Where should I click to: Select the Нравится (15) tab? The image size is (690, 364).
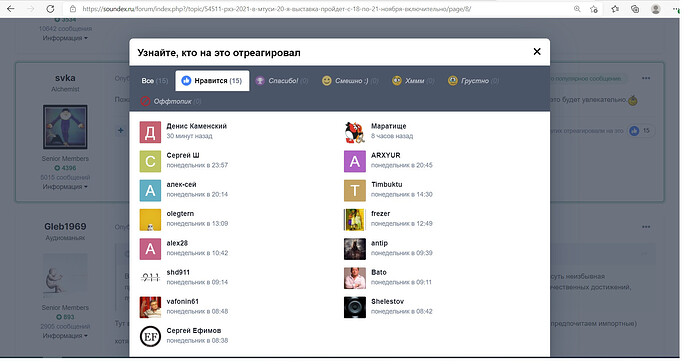point(212,81)
